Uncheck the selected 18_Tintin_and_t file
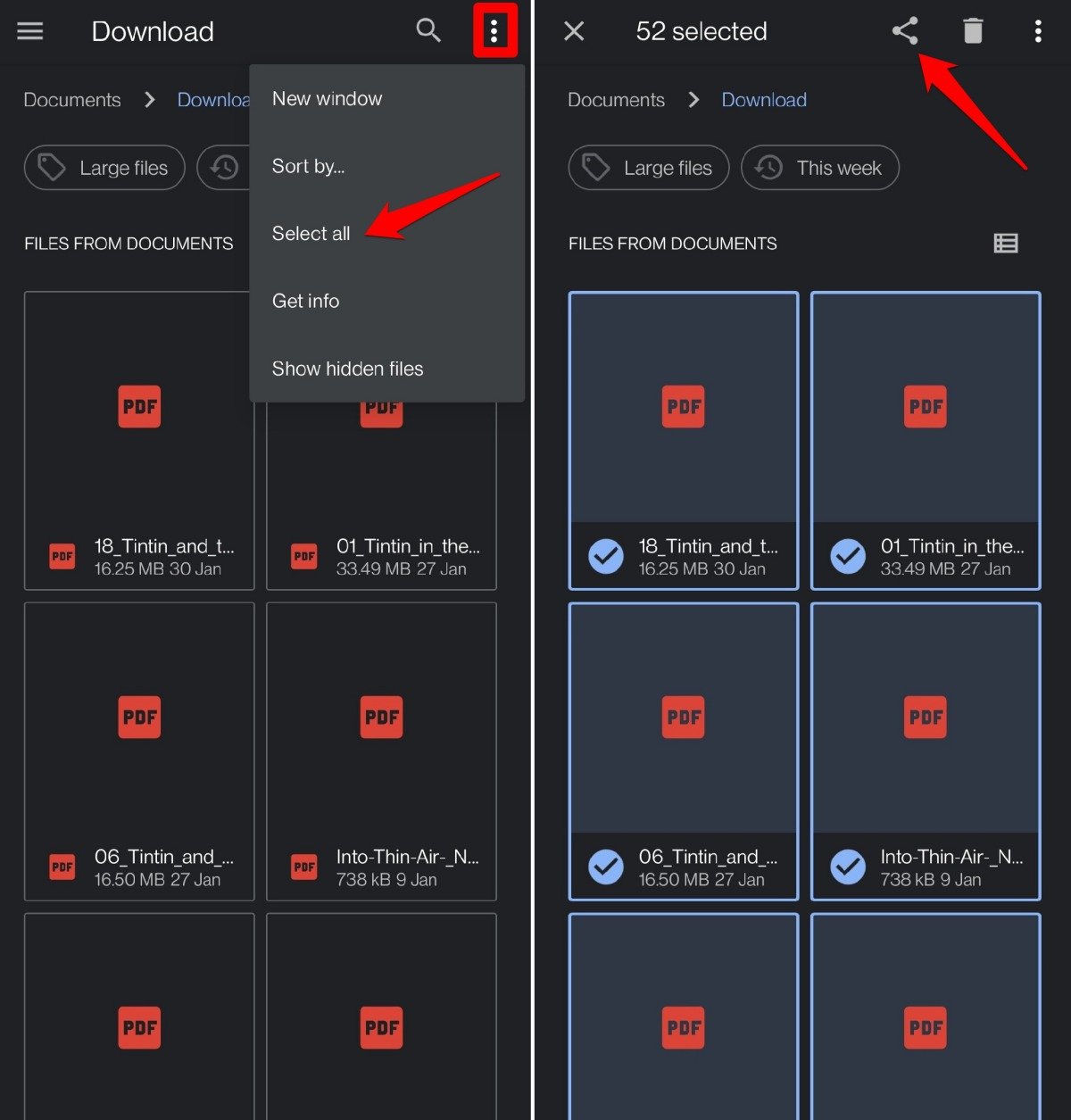The height and width of the screenshot is (1120, 1071). 606,556
